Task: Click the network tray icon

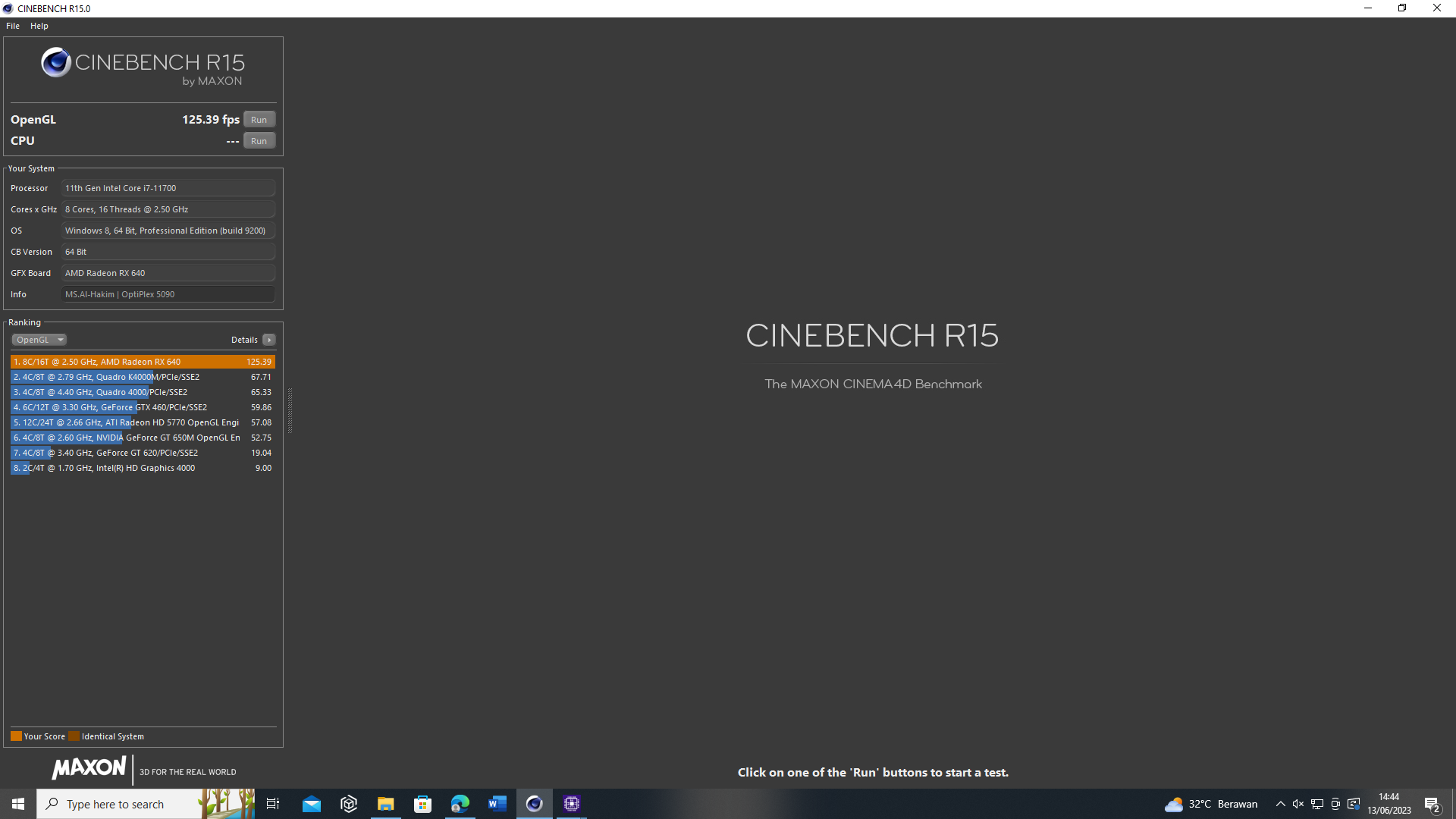Action: pyautogui.click(x=1317, y=804)
